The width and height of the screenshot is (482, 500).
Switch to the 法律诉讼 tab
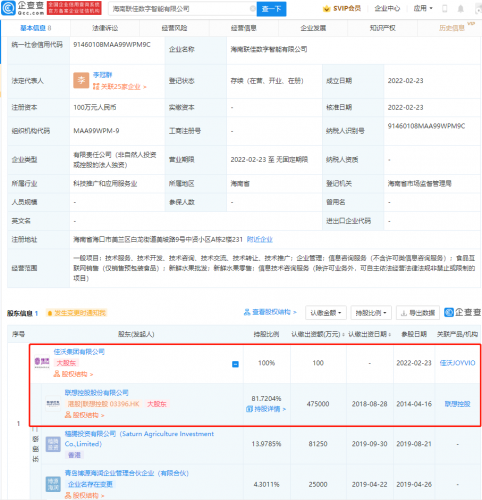pyautogui.click(x=105, y=28)
